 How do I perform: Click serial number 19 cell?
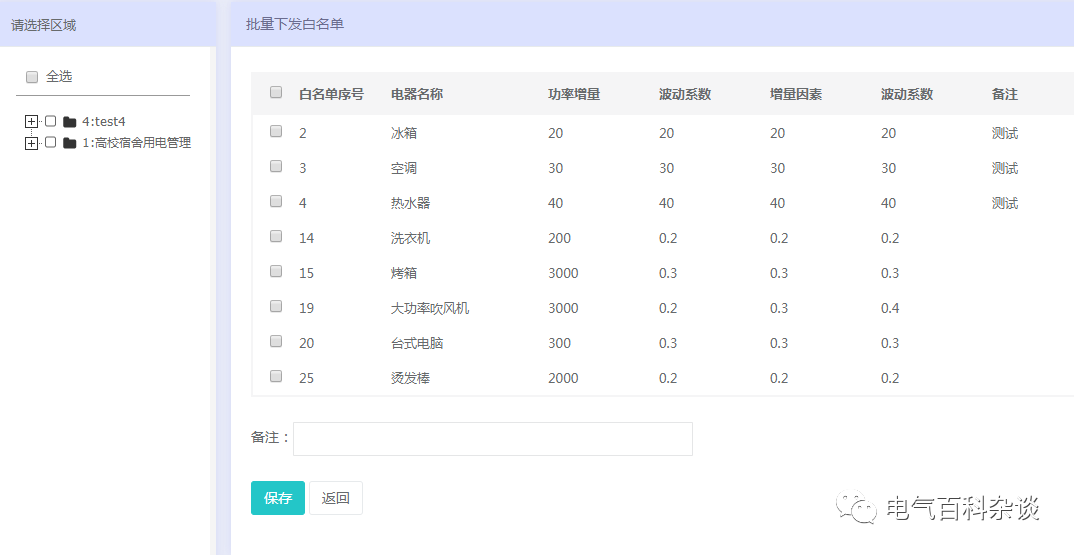pyautogui.click(x=306, y=308)
